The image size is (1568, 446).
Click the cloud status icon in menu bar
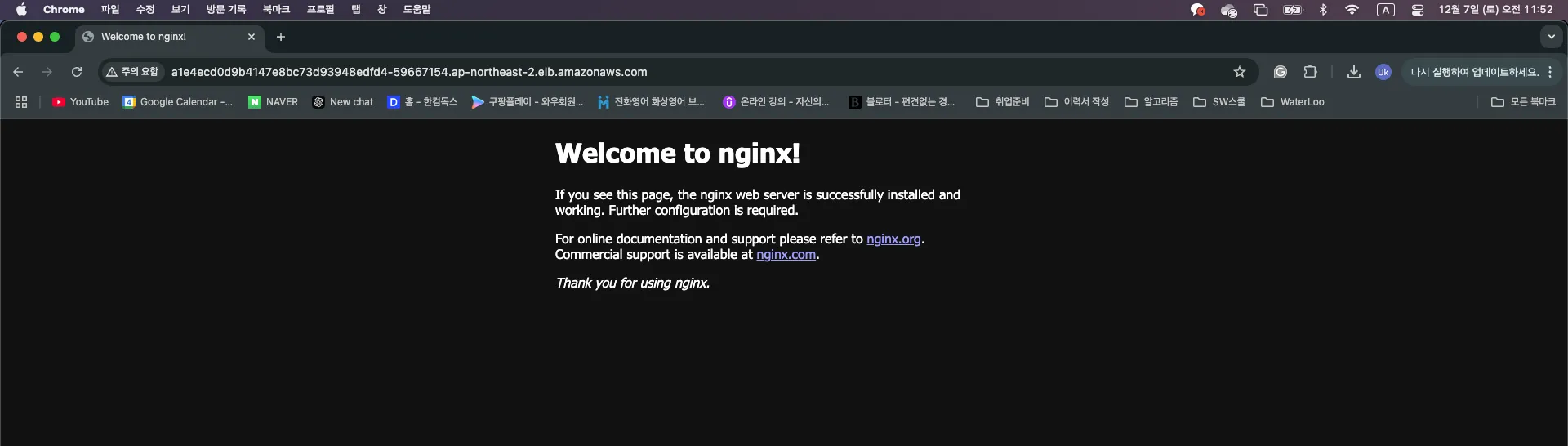tap(1228, 10)
